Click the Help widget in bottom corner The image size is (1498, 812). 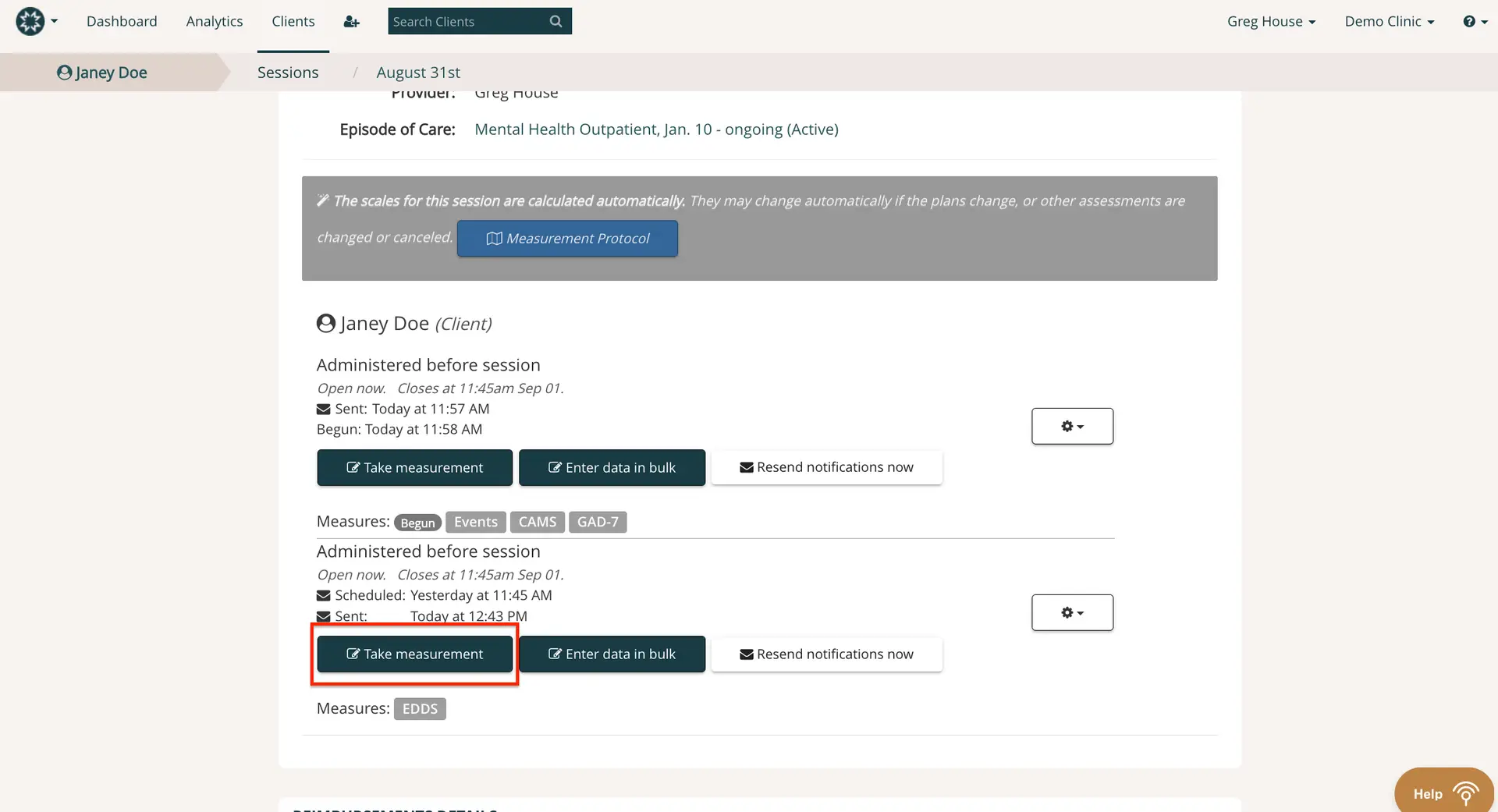[1443, 792]
